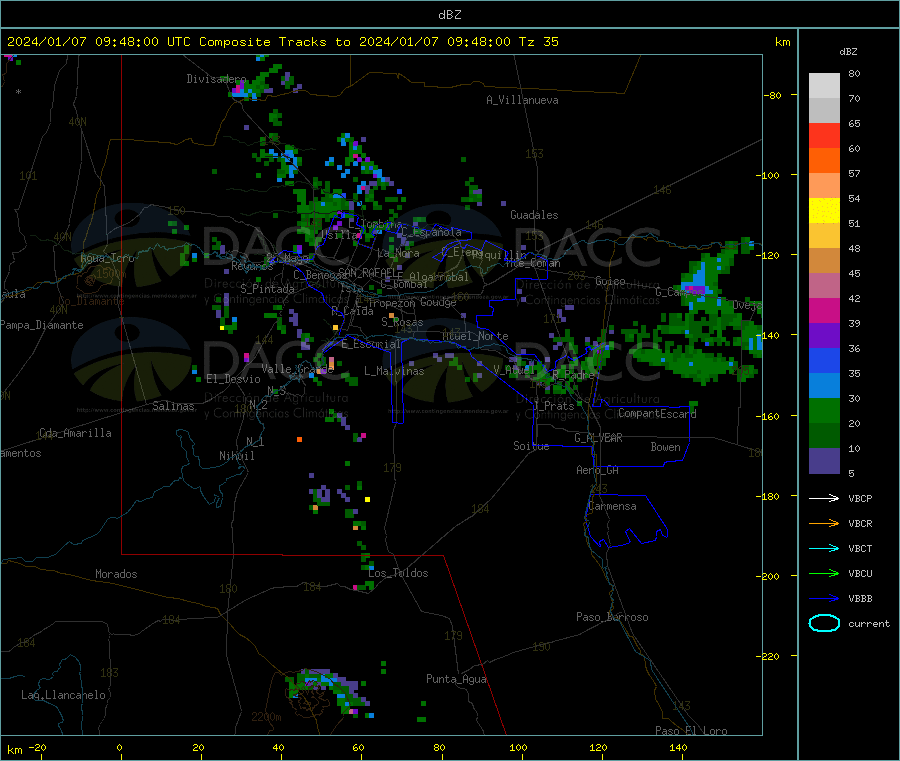
Task: Click the cyan VBCT arrow legend icon
Action: [824, 549]
